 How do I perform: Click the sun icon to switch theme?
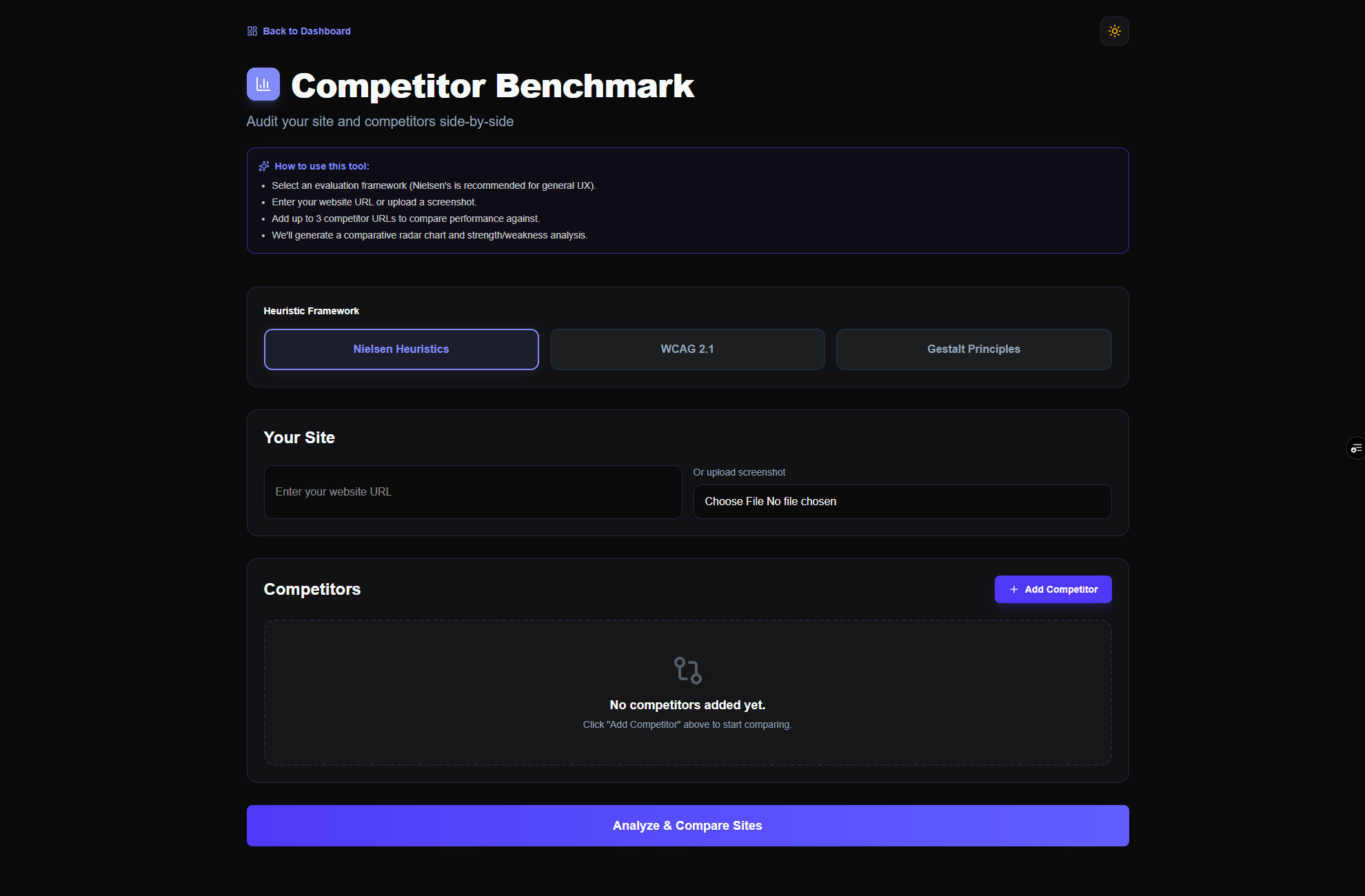tap(1114, 31)
